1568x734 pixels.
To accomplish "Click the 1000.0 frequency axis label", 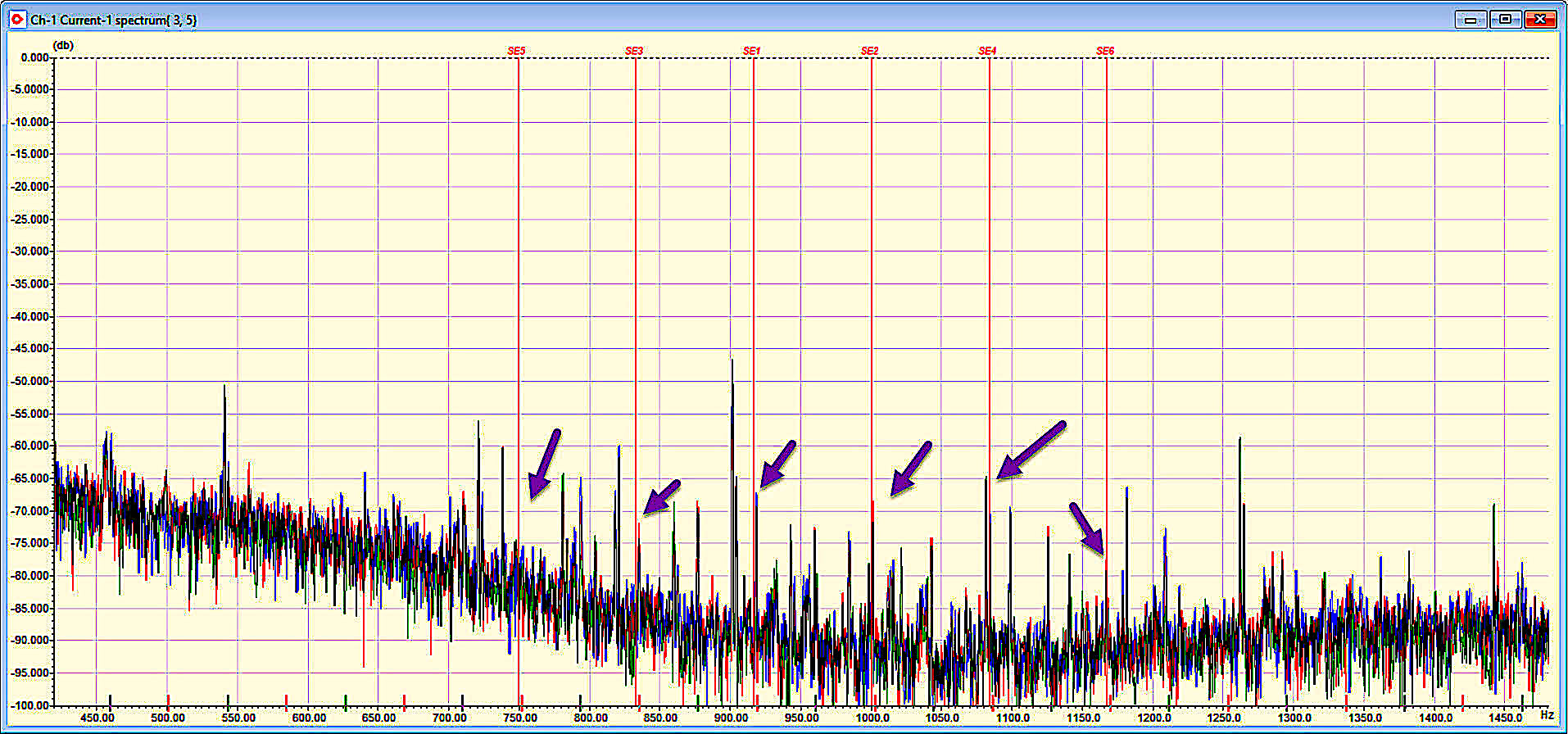I will click(x=872, y=718).
